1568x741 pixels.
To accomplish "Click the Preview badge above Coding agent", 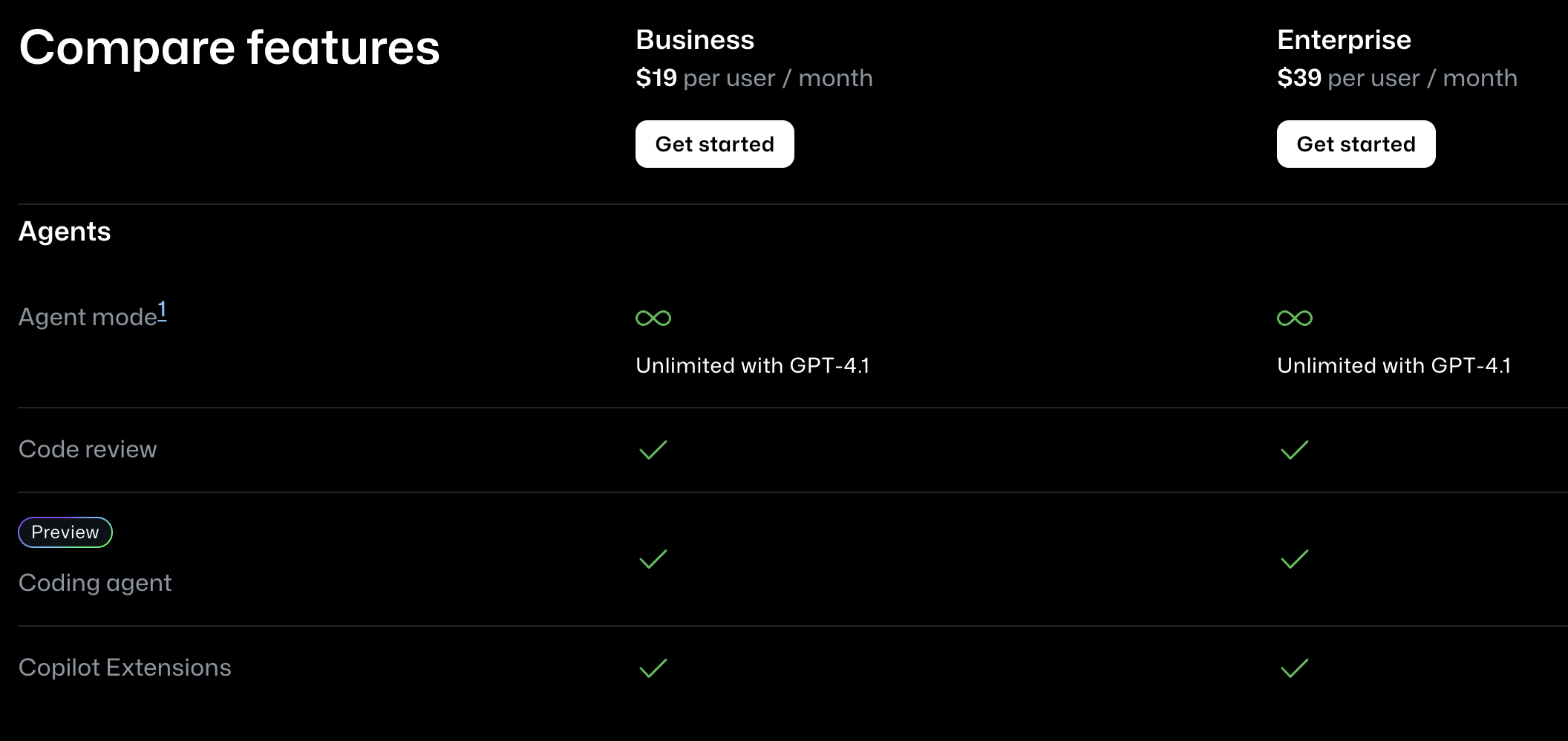I will pyautogui.click(x=65, y=532).
